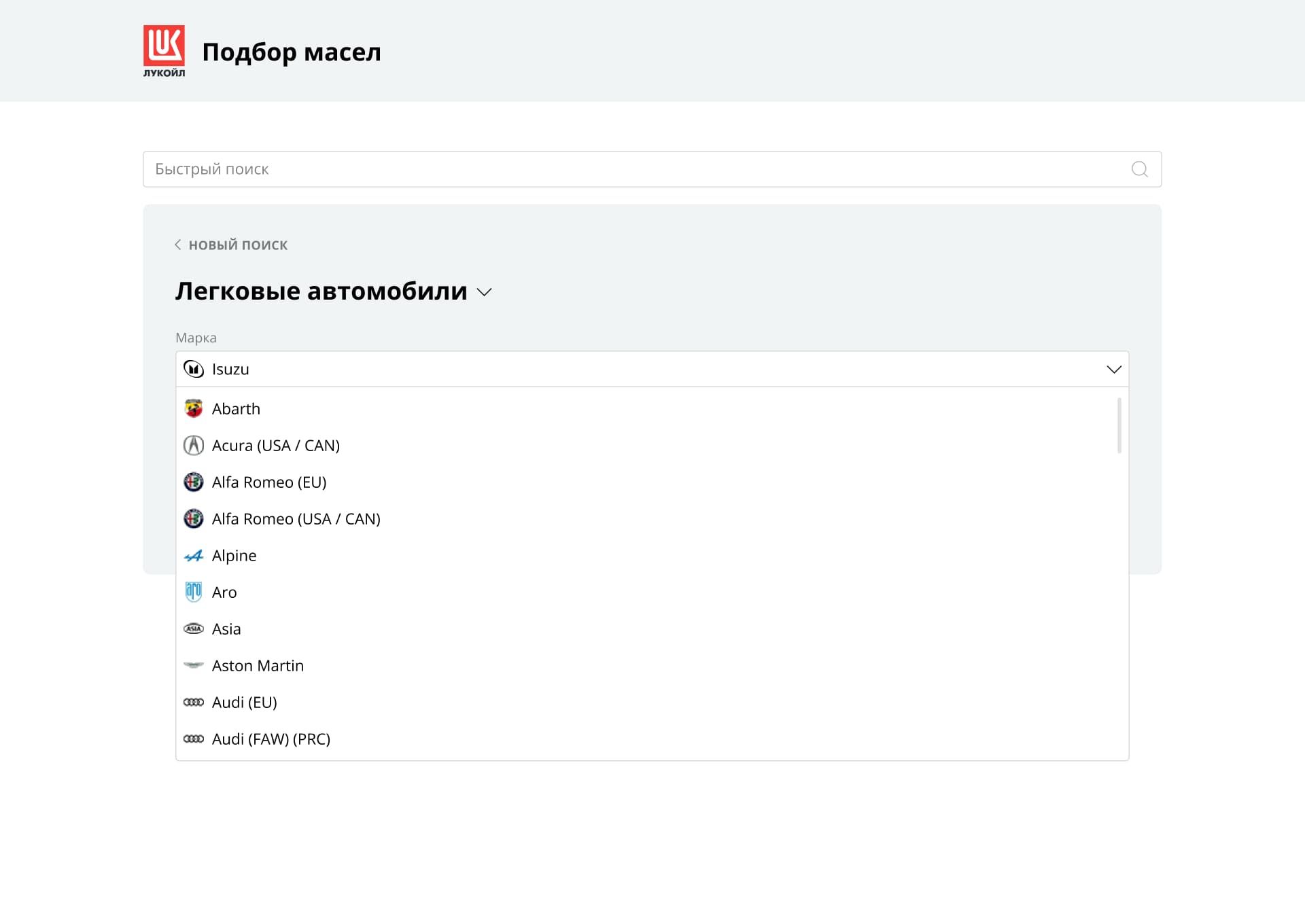This screenshot has height=924, width=1305.
Task: Choose Alfa Romeo (USA / CAN) option
Action: [x=296, y=519]
